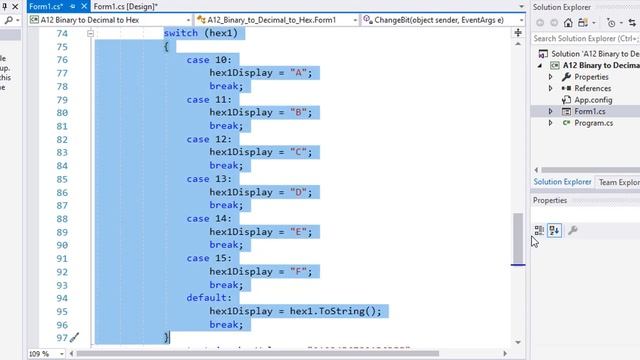Click the search magnifier in left panel
Viewport: 640px width, 360px height.
pyautogui.click(x=8, y=20)
